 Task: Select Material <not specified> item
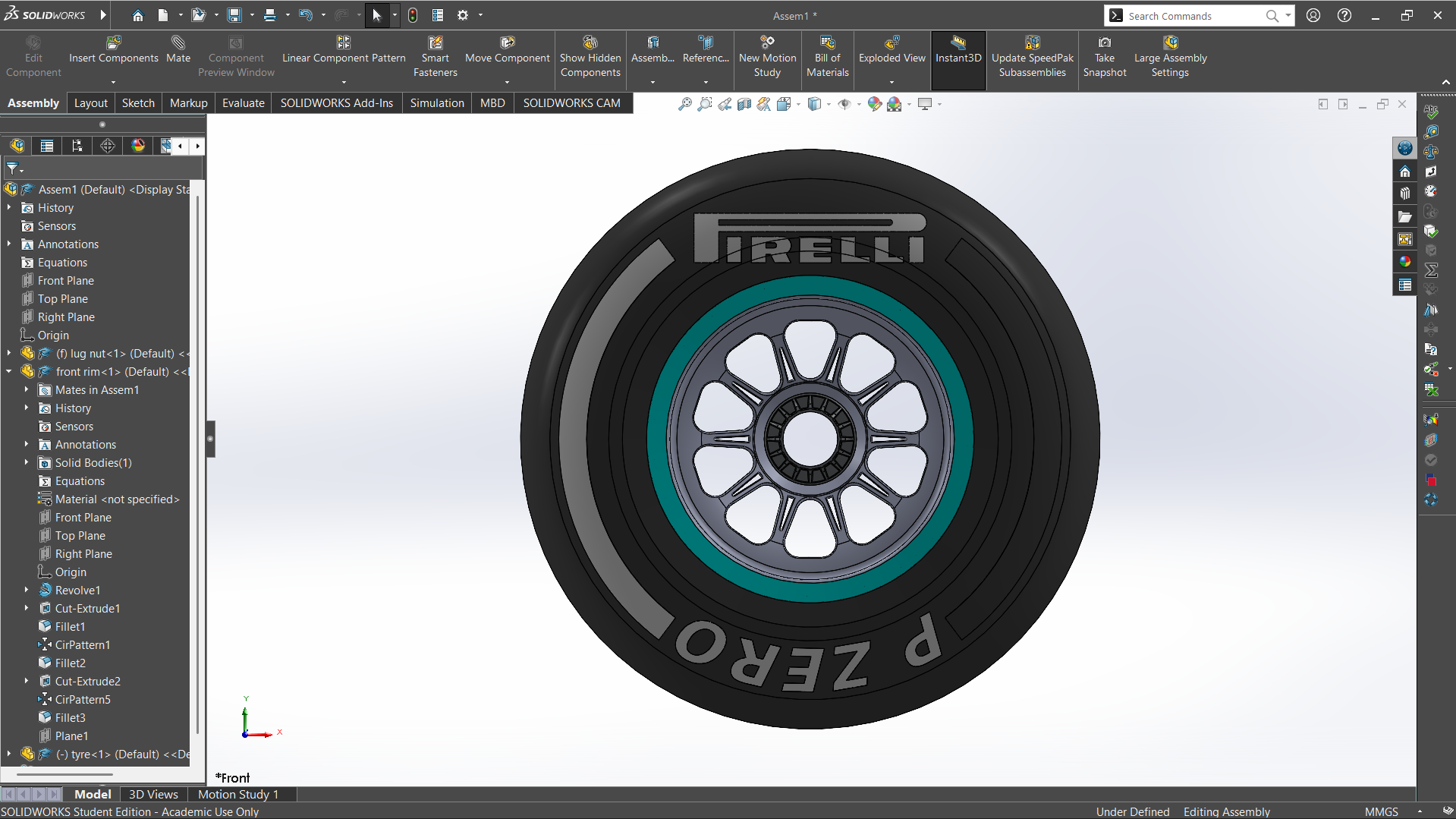tap(117, 499)
